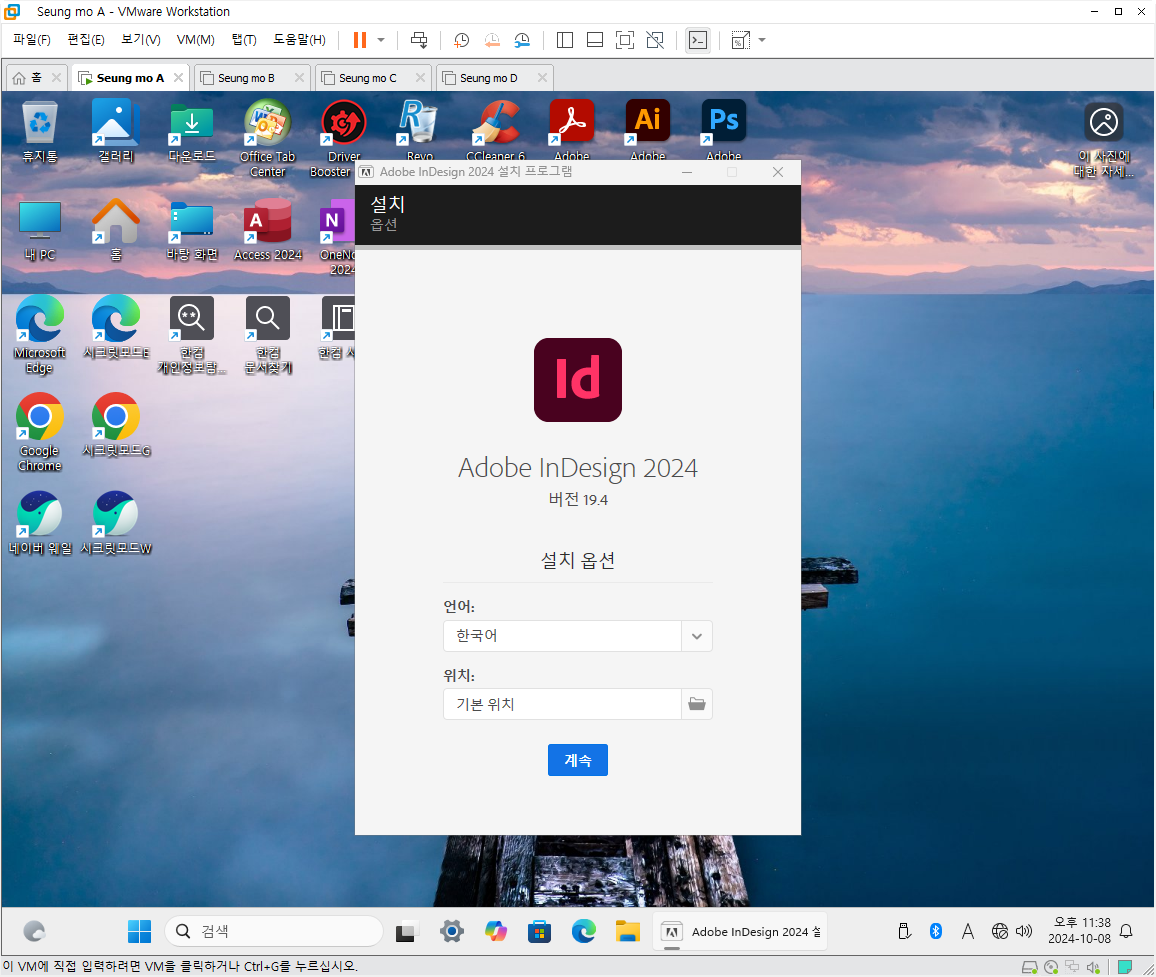
Task: Click the console view toolbar icon
Action: (697, 40)
